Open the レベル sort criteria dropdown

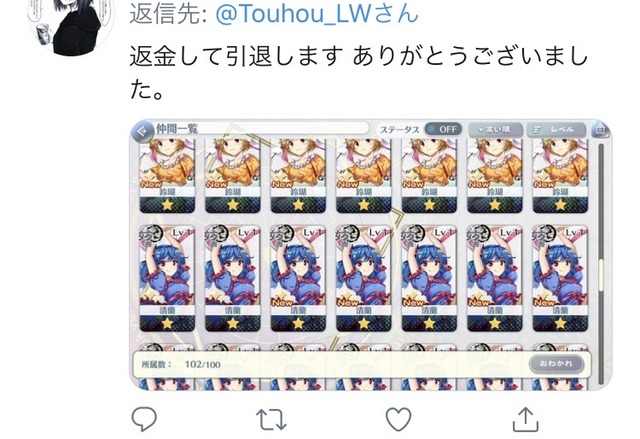coord(556,129)
